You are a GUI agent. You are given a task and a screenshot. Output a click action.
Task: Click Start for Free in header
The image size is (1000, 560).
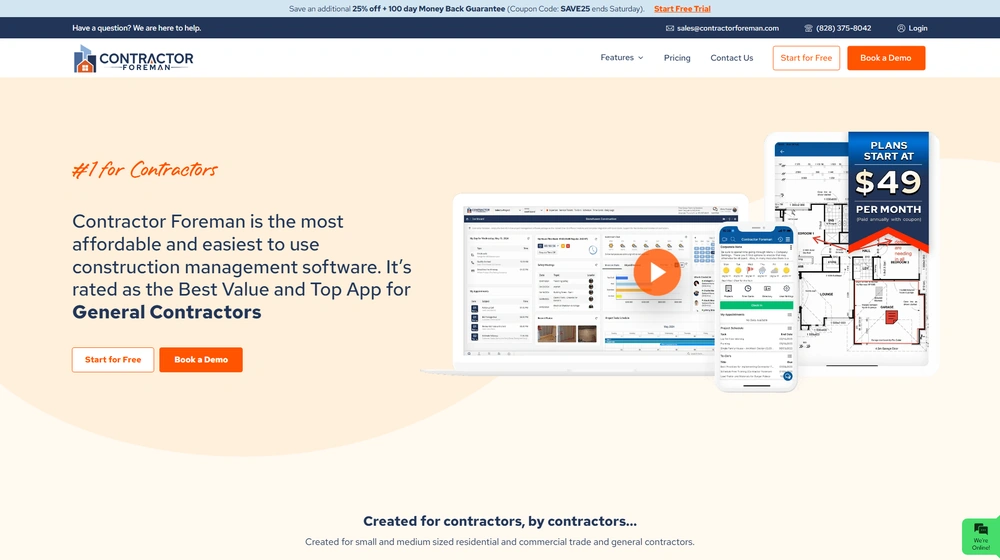[806, 58]
